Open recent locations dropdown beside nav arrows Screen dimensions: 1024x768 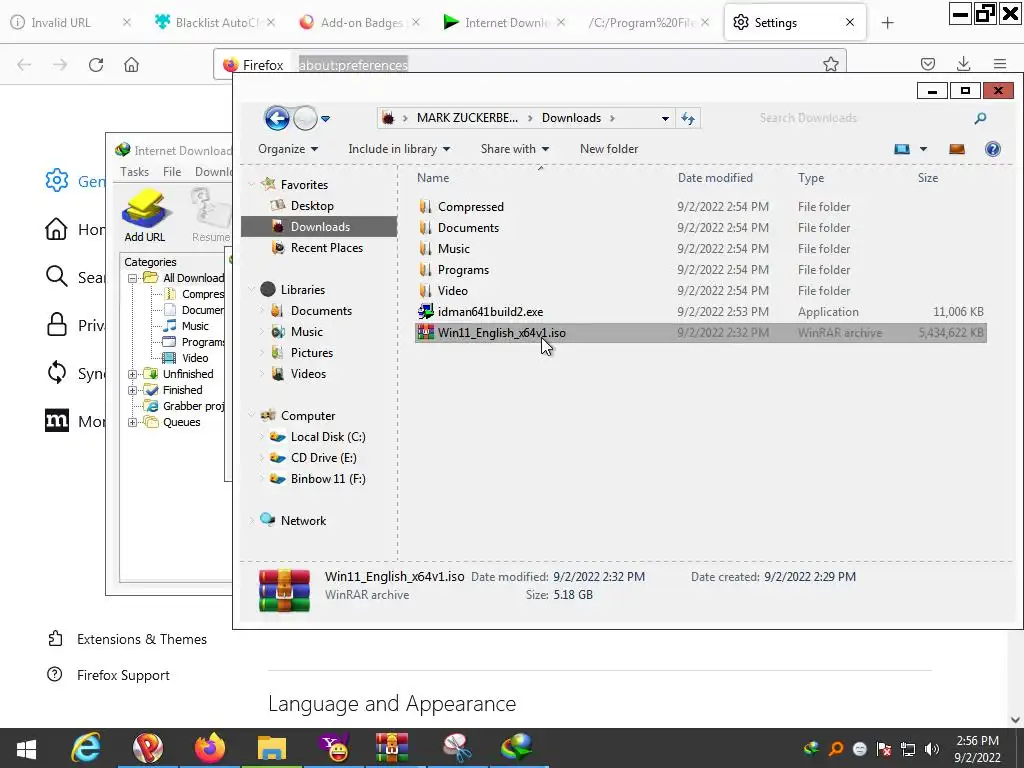point(325,119)
